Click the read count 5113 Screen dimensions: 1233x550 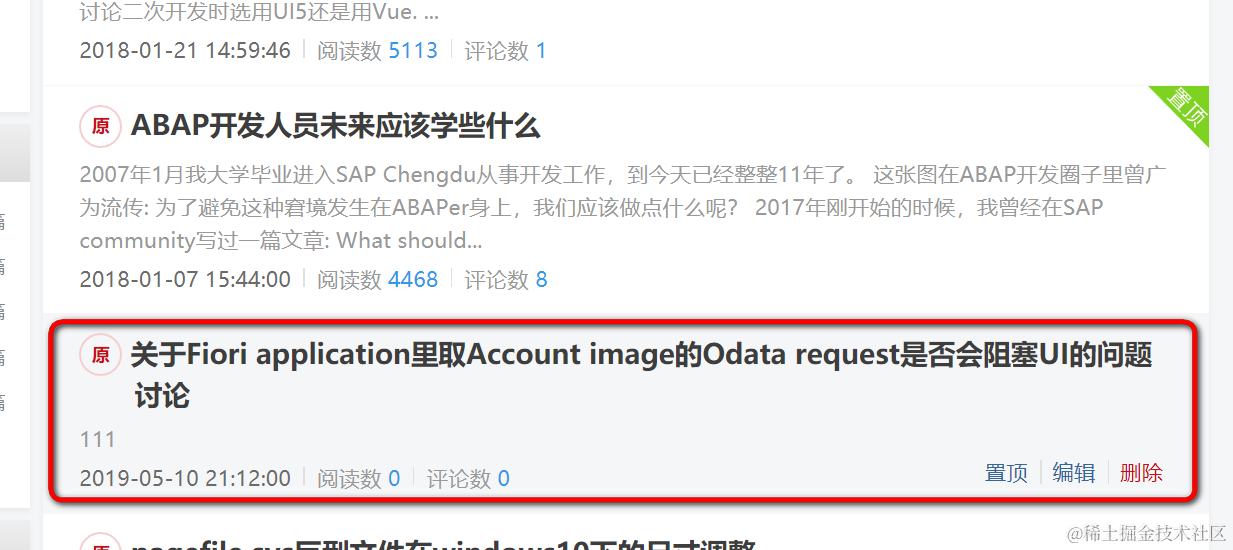[413, 51]
